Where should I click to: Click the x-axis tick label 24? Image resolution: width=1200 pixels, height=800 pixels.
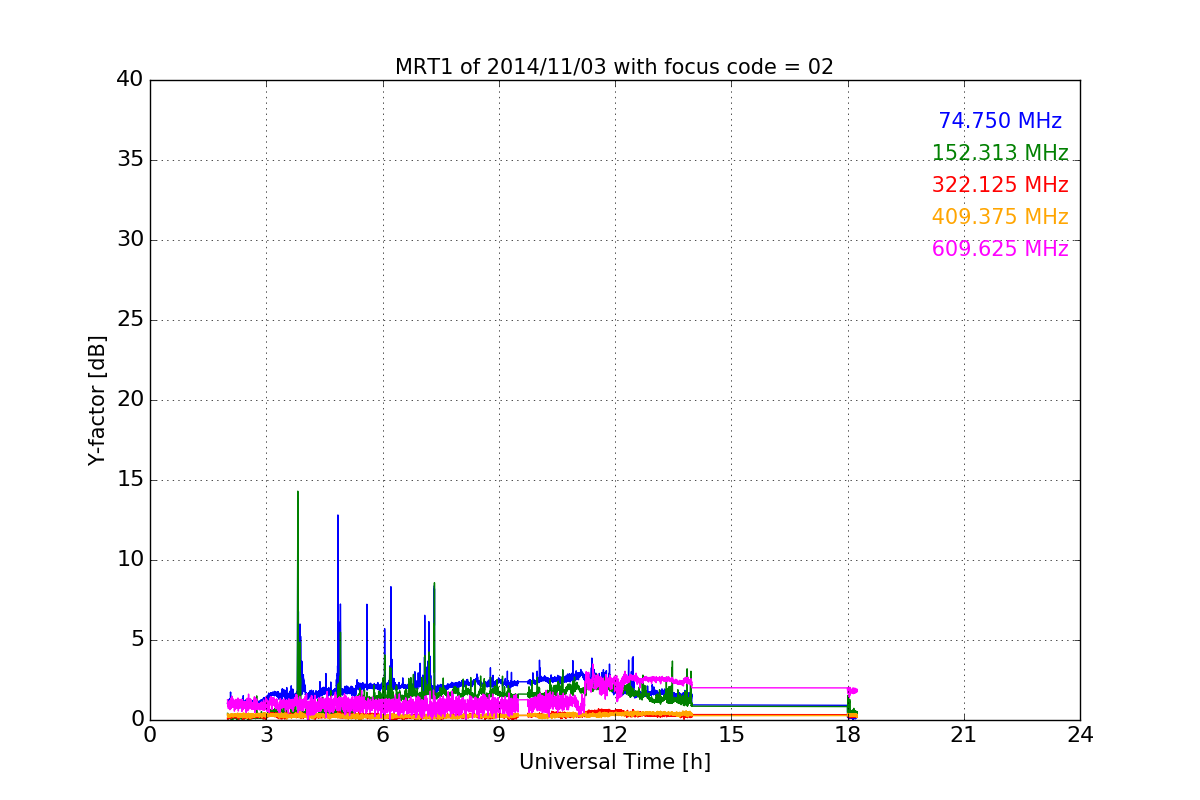coord(1080,735)
